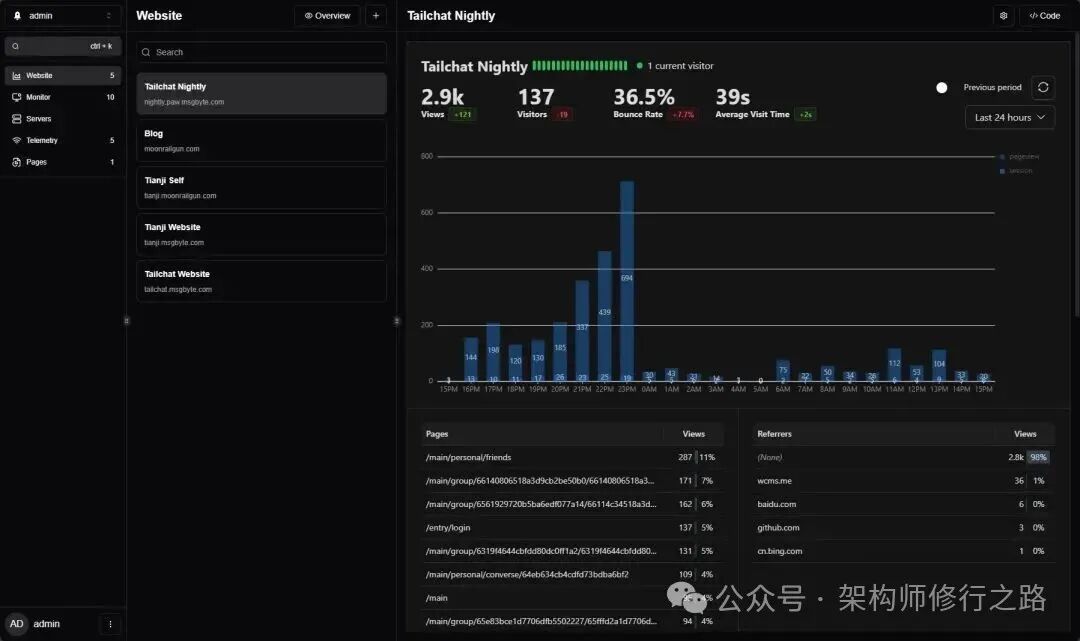Click the (None) referrer row
This screenshot has width=1080, height=641.
tap(903, 457)
